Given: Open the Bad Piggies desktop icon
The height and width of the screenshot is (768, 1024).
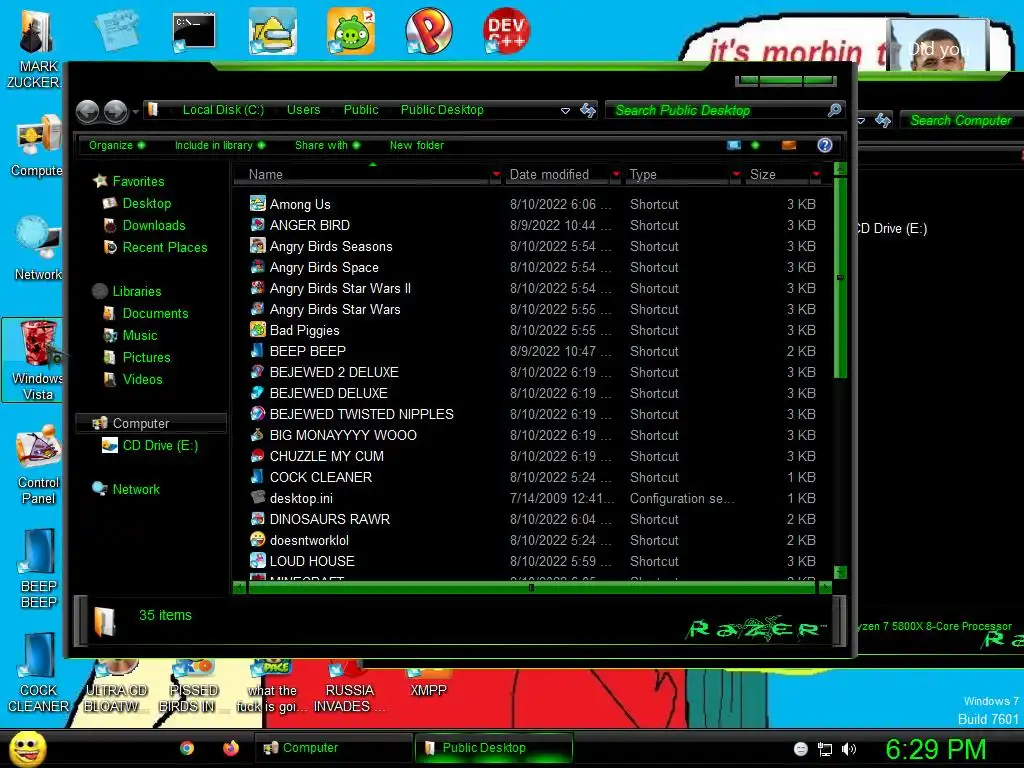Looking at the screenshot, I should point(351,31).
